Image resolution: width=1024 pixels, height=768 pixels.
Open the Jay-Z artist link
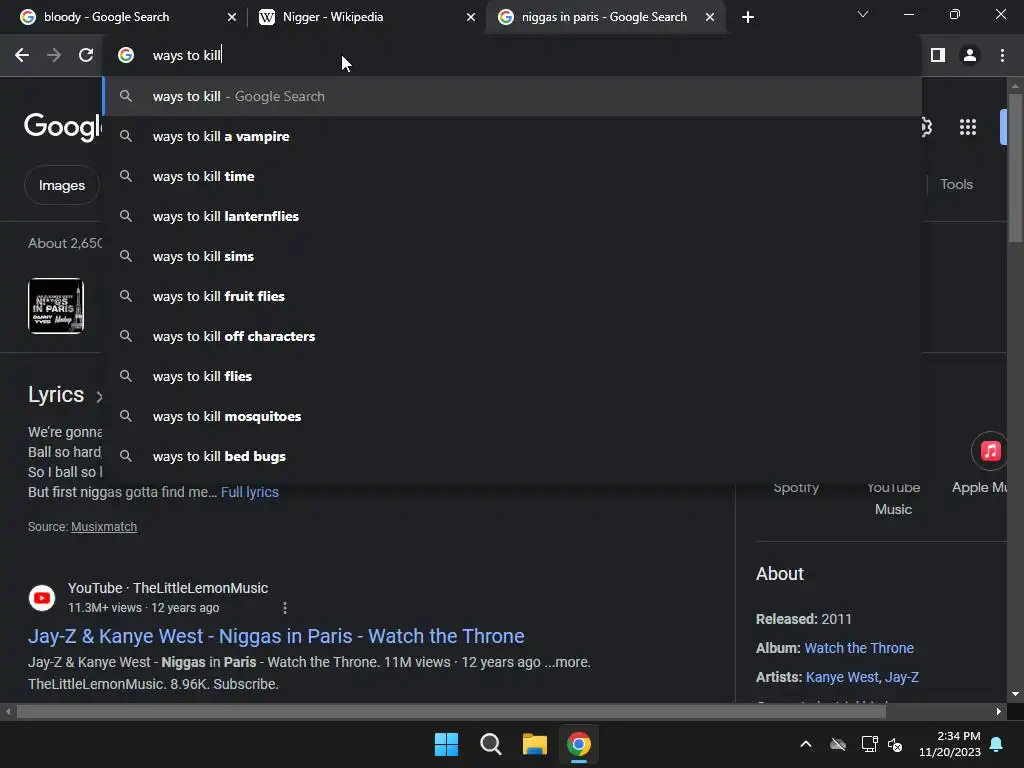[x=901, y=677]
